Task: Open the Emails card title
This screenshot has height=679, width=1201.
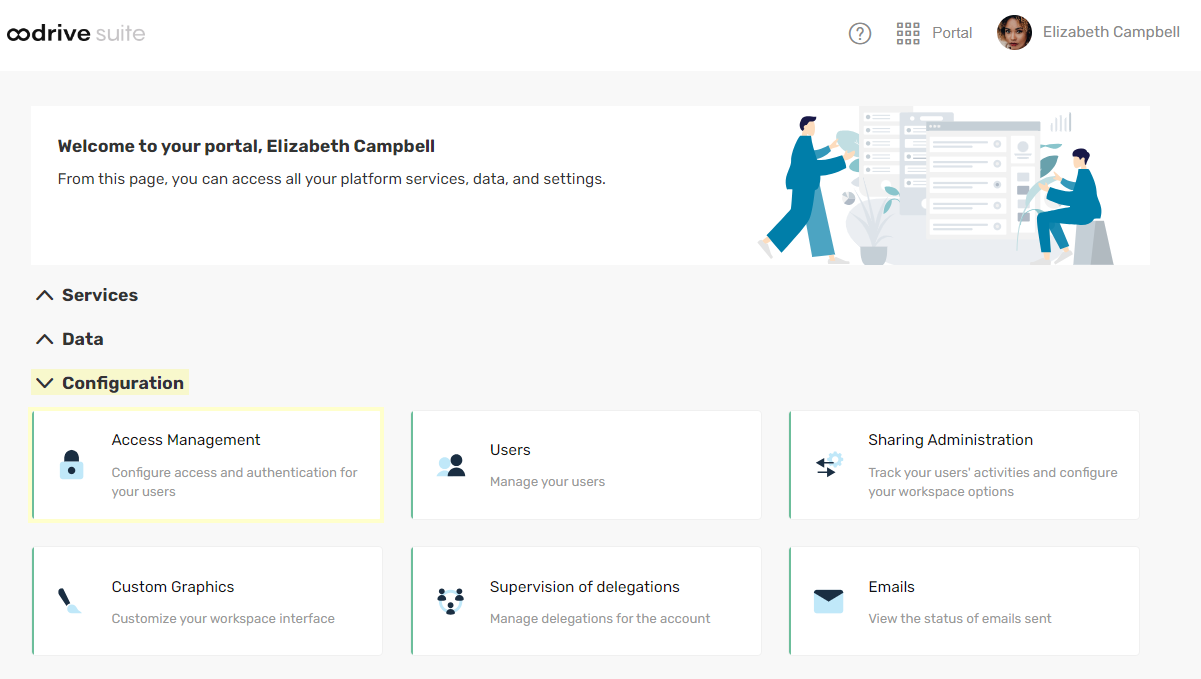Action: click(891, 587)
